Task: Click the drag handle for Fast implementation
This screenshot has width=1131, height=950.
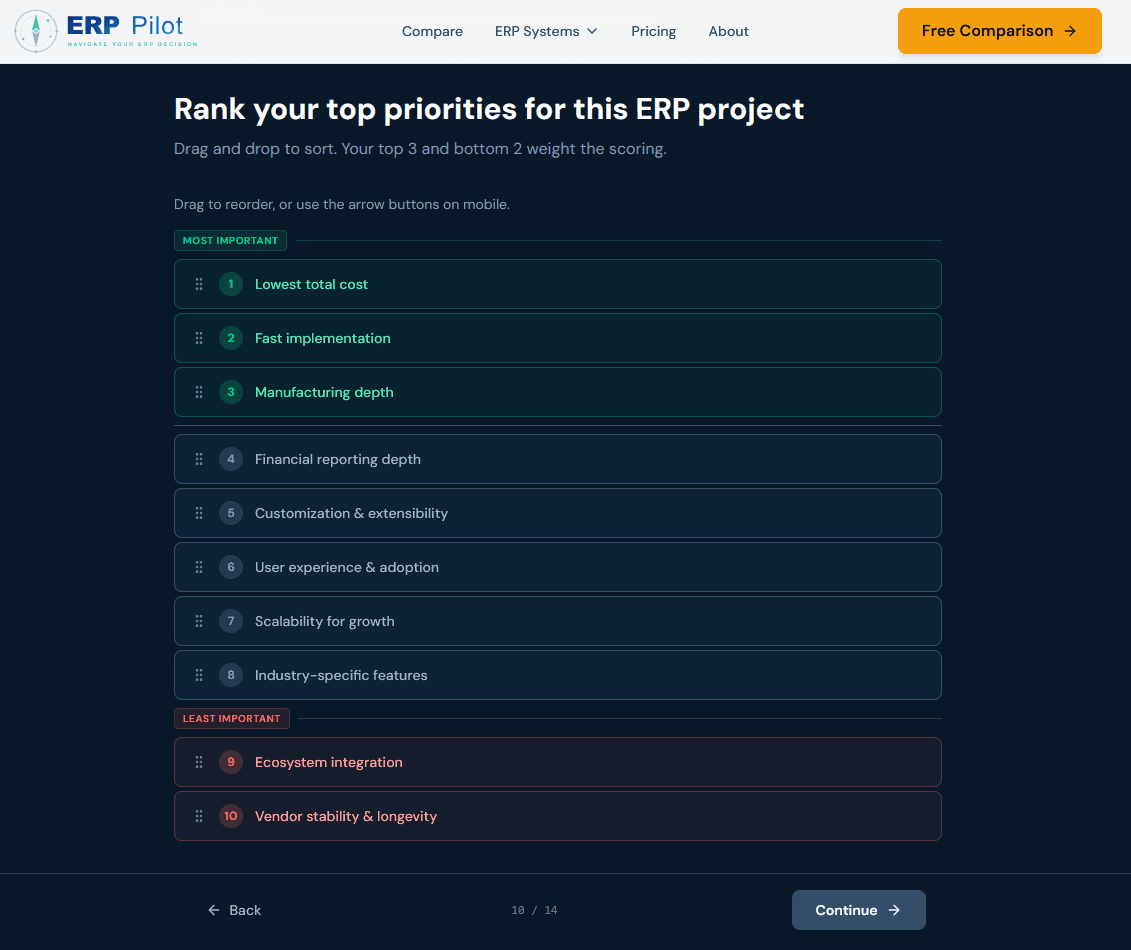Action: (199, 338)
